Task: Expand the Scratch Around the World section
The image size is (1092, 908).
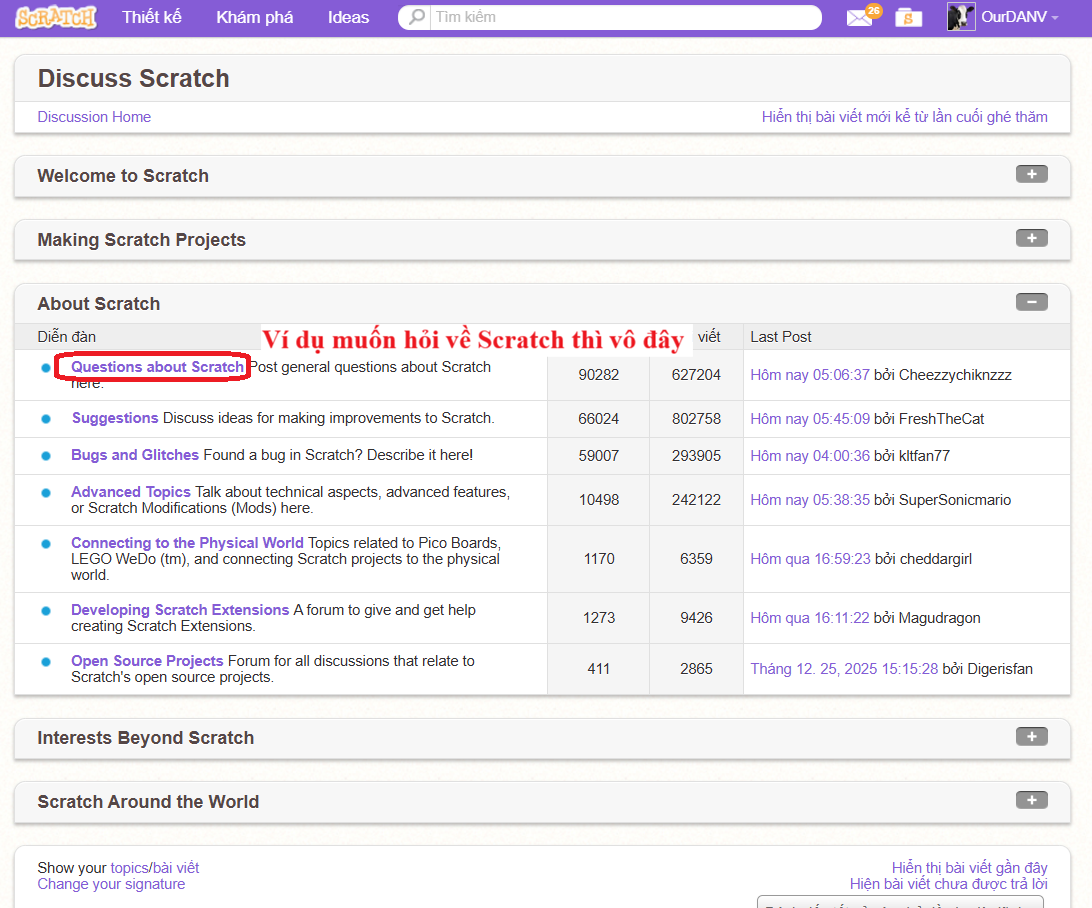Action: click(x=1031, y=800)
